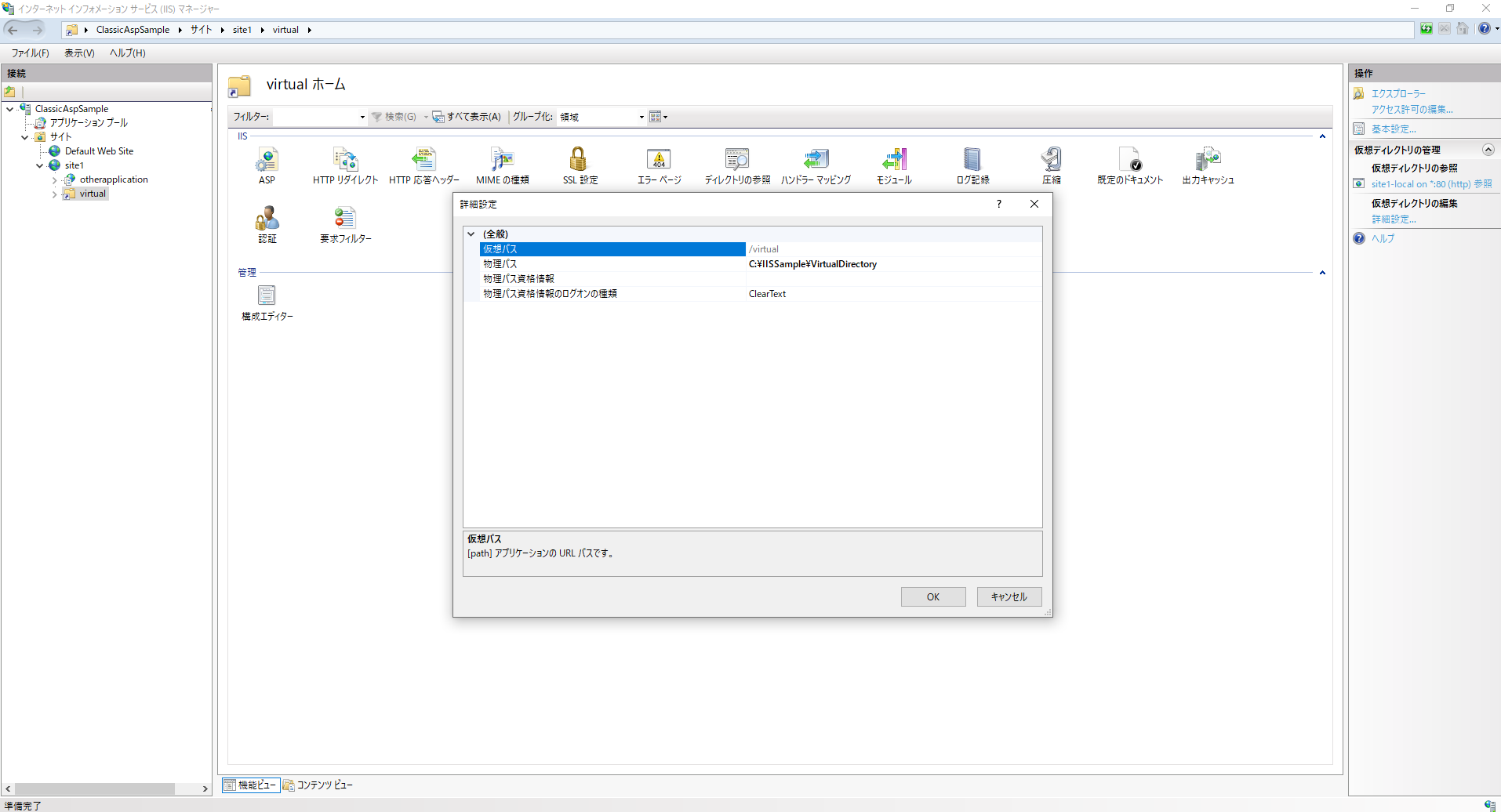Open the 基本設定 action link
This screenshot has height=812, width=1501.
(1394, 129)
